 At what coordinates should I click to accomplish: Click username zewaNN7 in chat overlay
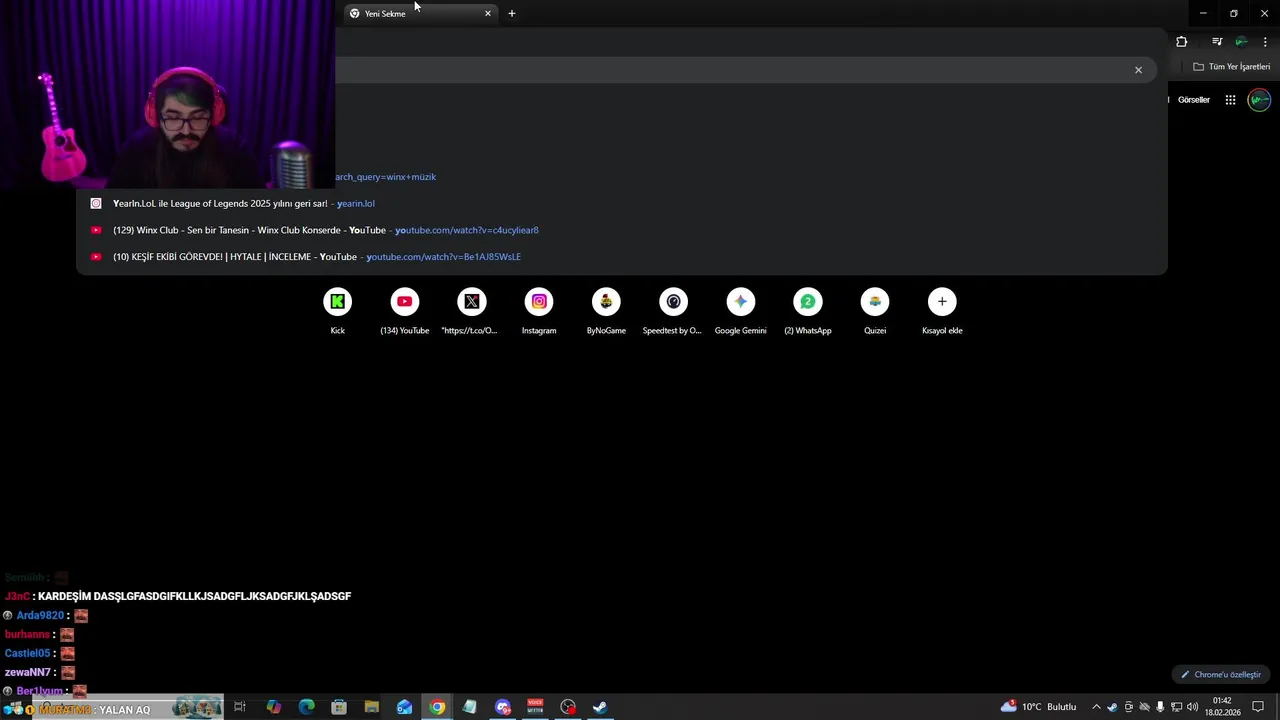(27, 673)
